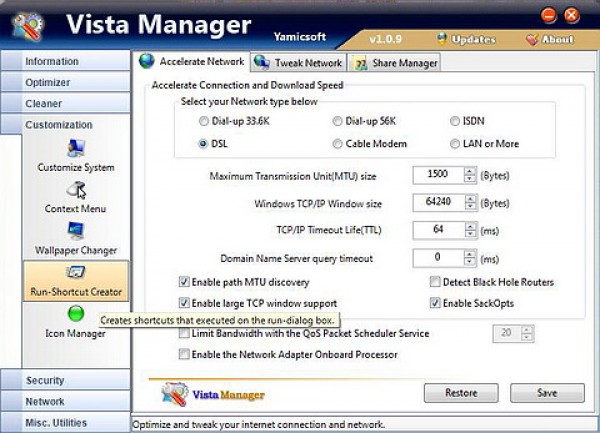This screenshot has height=433, width=600.
Task: Launch Wallpaper Changer icon
Action: [x=75, y=231]
